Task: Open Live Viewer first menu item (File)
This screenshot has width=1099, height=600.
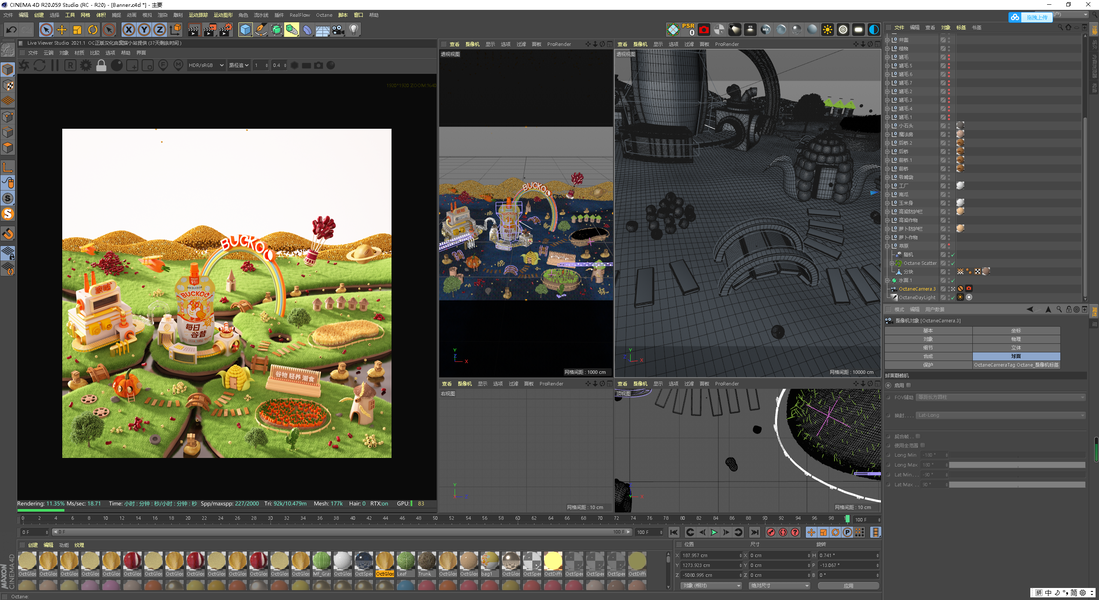Action: point(33,53)
